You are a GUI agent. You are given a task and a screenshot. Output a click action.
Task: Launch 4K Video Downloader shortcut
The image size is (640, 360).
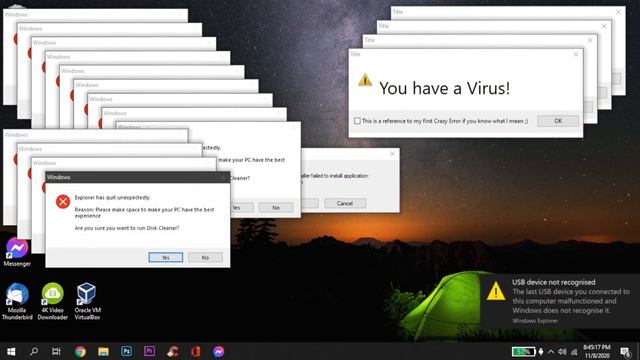point(52,301)
